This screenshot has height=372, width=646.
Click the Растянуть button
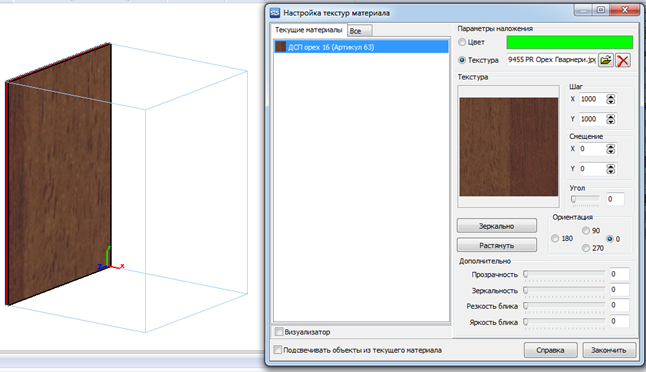496,245
